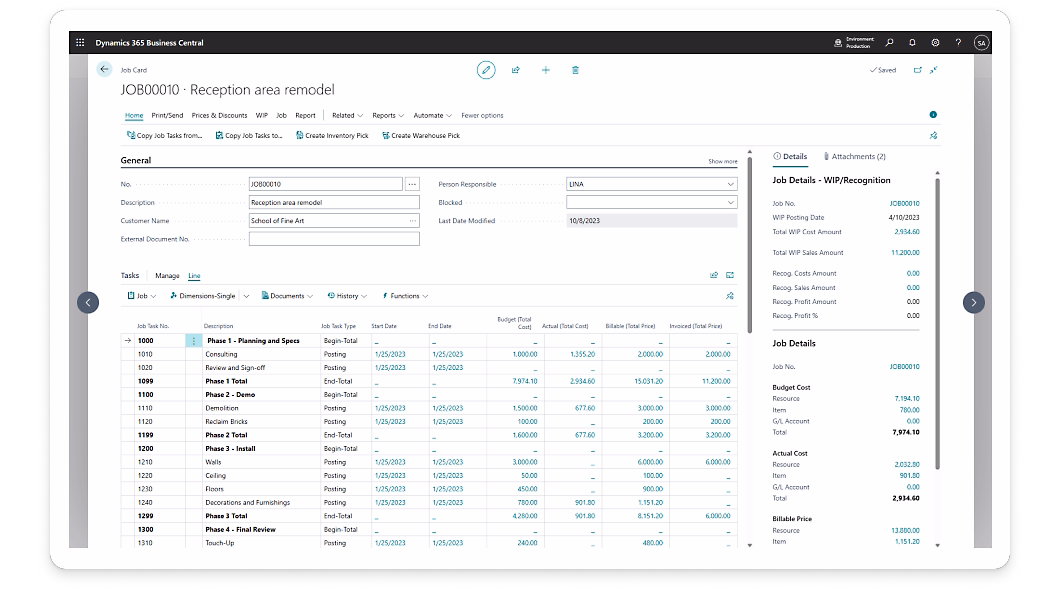Viewport: 1060px width, 596px height.
Task: Click the share icon on job card
Action: coord(516,70)
